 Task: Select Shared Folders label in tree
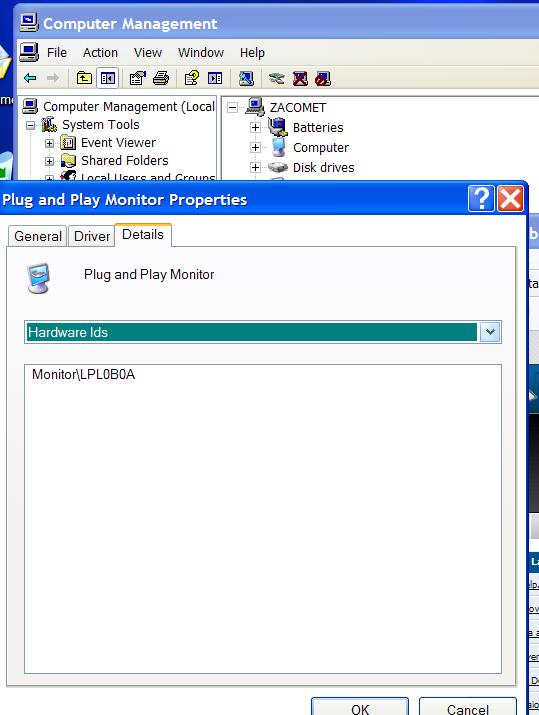click(124, 161)
